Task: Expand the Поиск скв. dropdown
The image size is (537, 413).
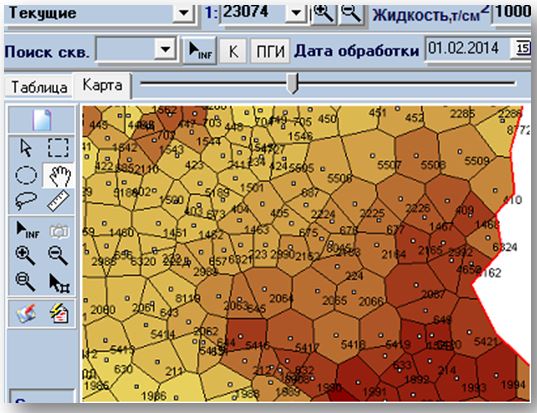Action: pos(165,50)
